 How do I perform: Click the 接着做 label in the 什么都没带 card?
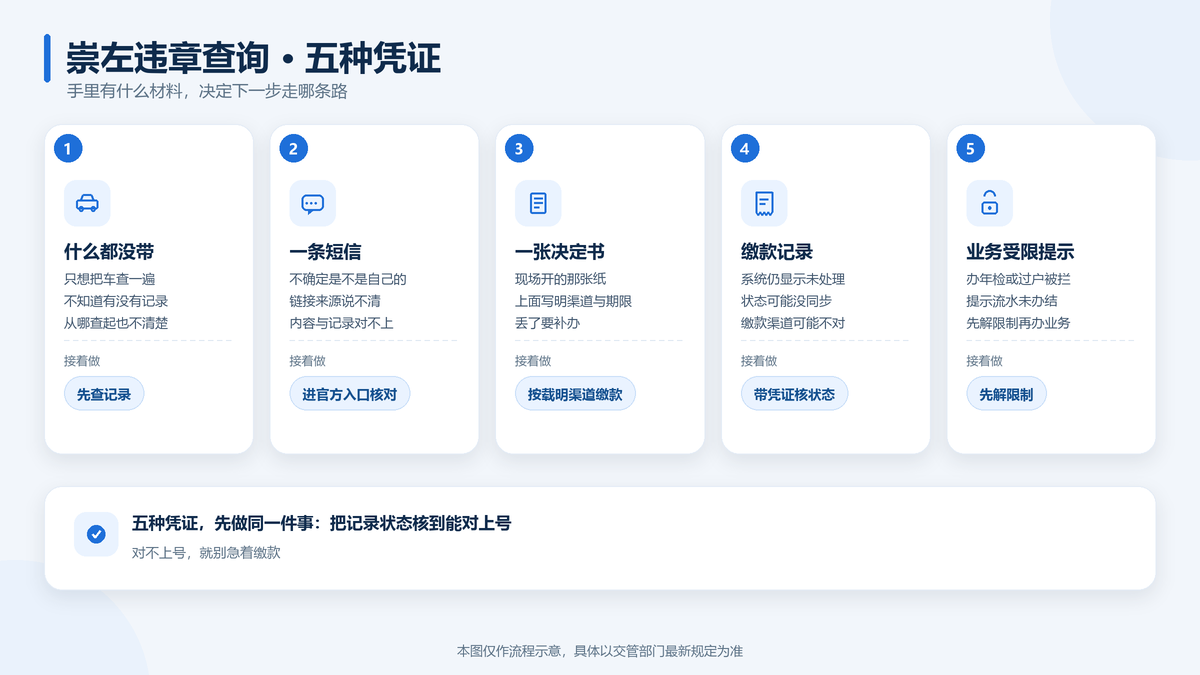pyautogui.click(x=82, y=361)
